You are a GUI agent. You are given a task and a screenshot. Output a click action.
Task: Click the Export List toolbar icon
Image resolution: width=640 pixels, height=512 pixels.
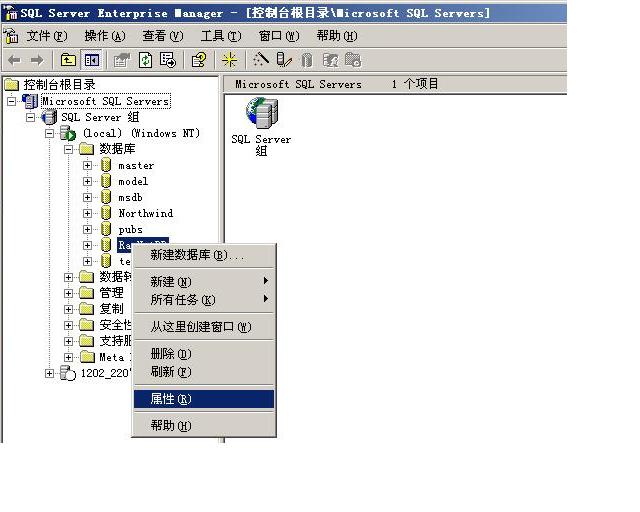pyautogui.click(x=168, y=60)
